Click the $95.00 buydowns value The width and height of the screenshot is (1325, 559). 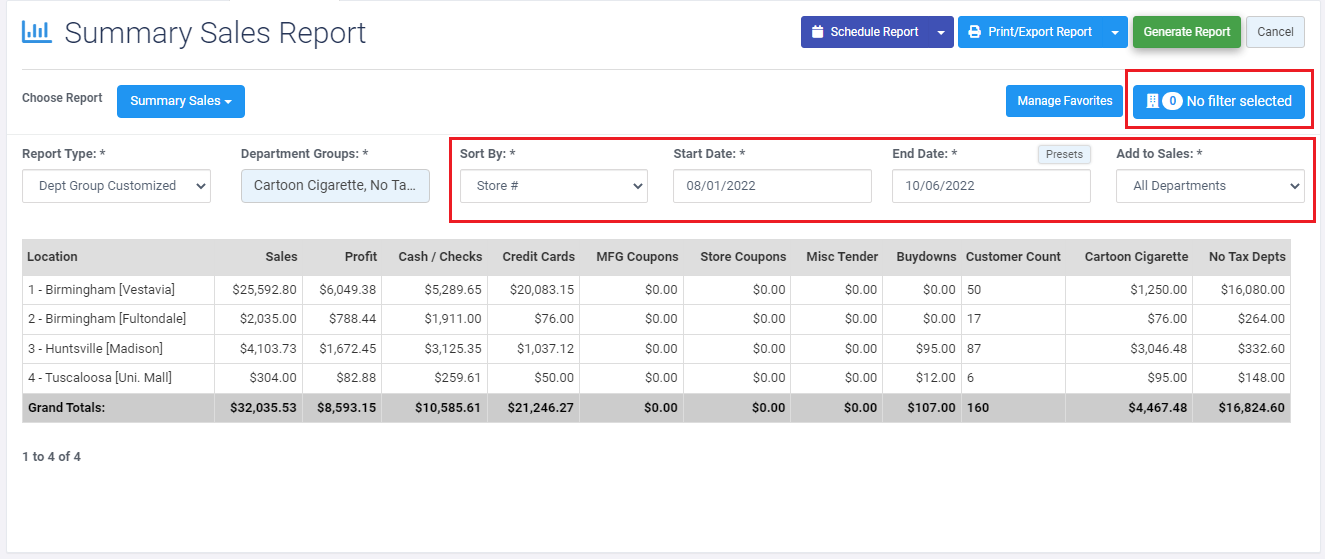click(935, 349)
